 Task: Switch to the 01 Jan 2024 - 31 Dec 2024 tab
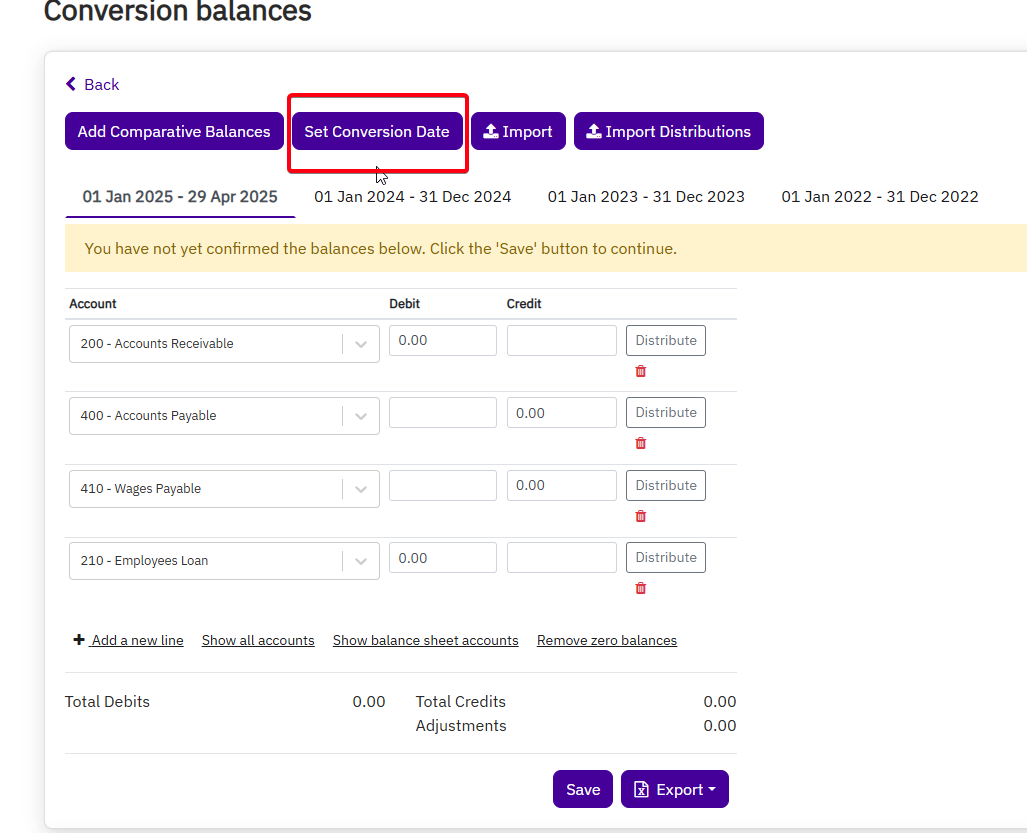412,196
